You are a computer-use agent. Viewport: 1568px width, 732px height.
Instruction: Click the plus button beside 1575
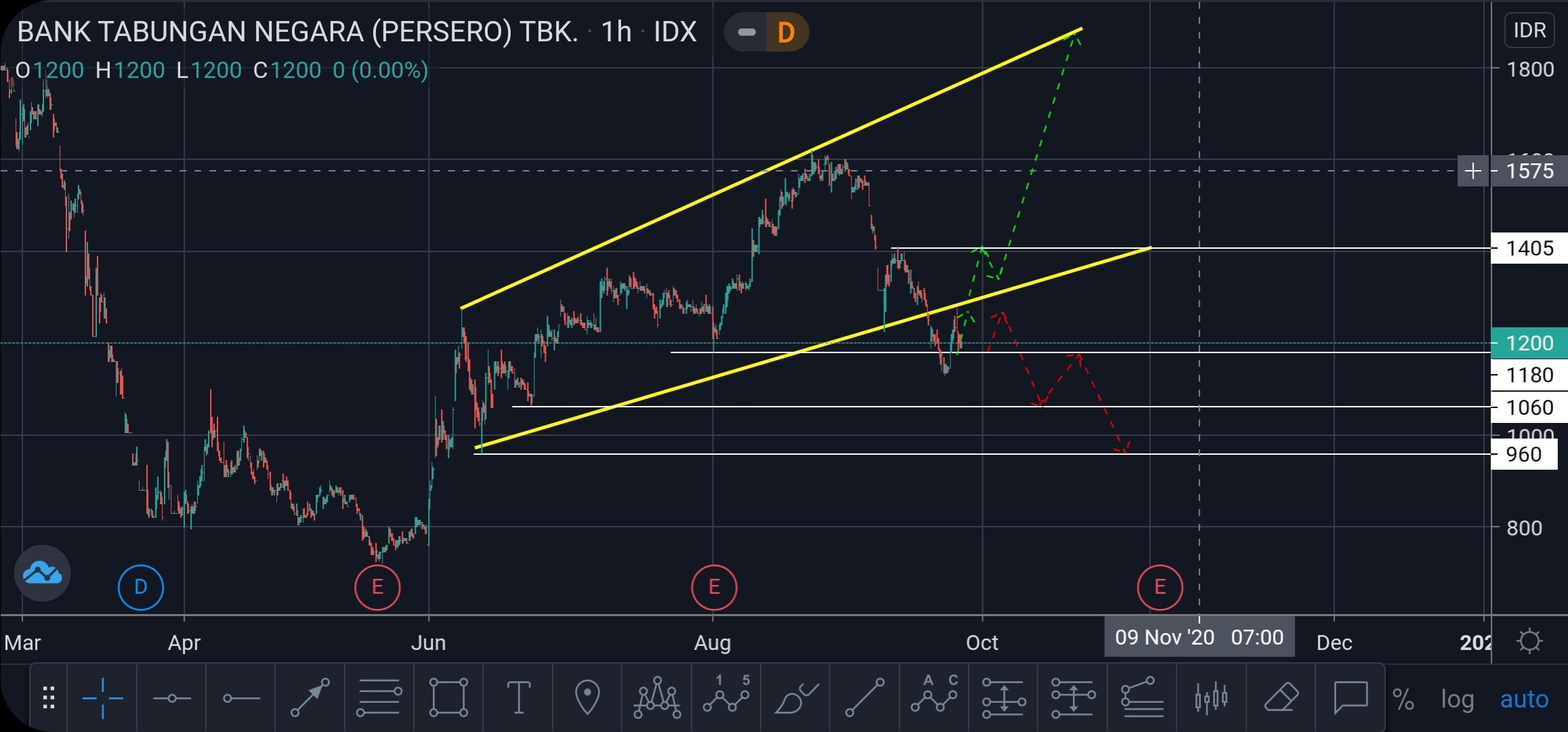[1473, 171]
